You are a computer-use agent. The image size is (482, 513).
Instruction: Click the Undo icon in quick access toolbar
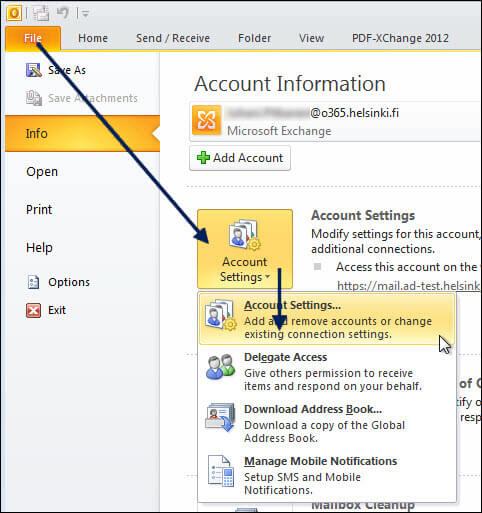(62, 13)
